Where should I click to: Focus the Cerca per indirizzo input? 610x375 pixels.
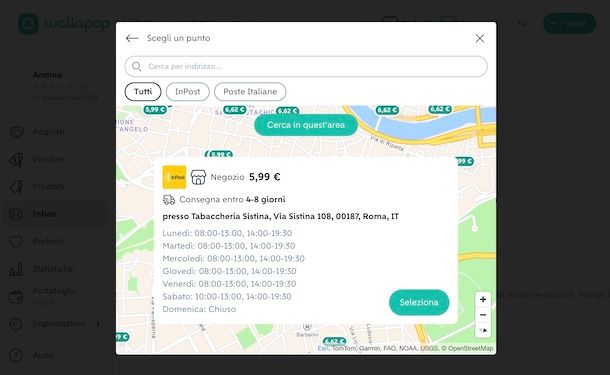306,67
